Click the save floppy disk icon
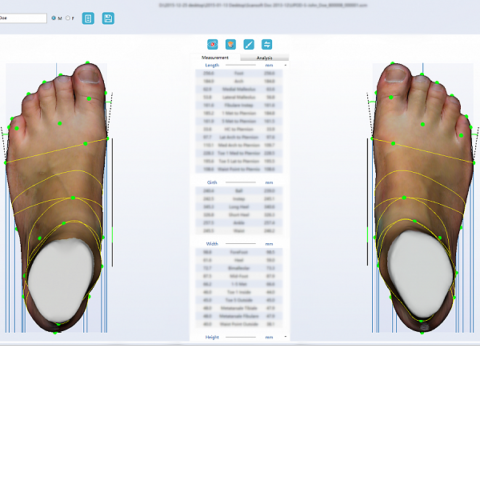 click(108, 18)
